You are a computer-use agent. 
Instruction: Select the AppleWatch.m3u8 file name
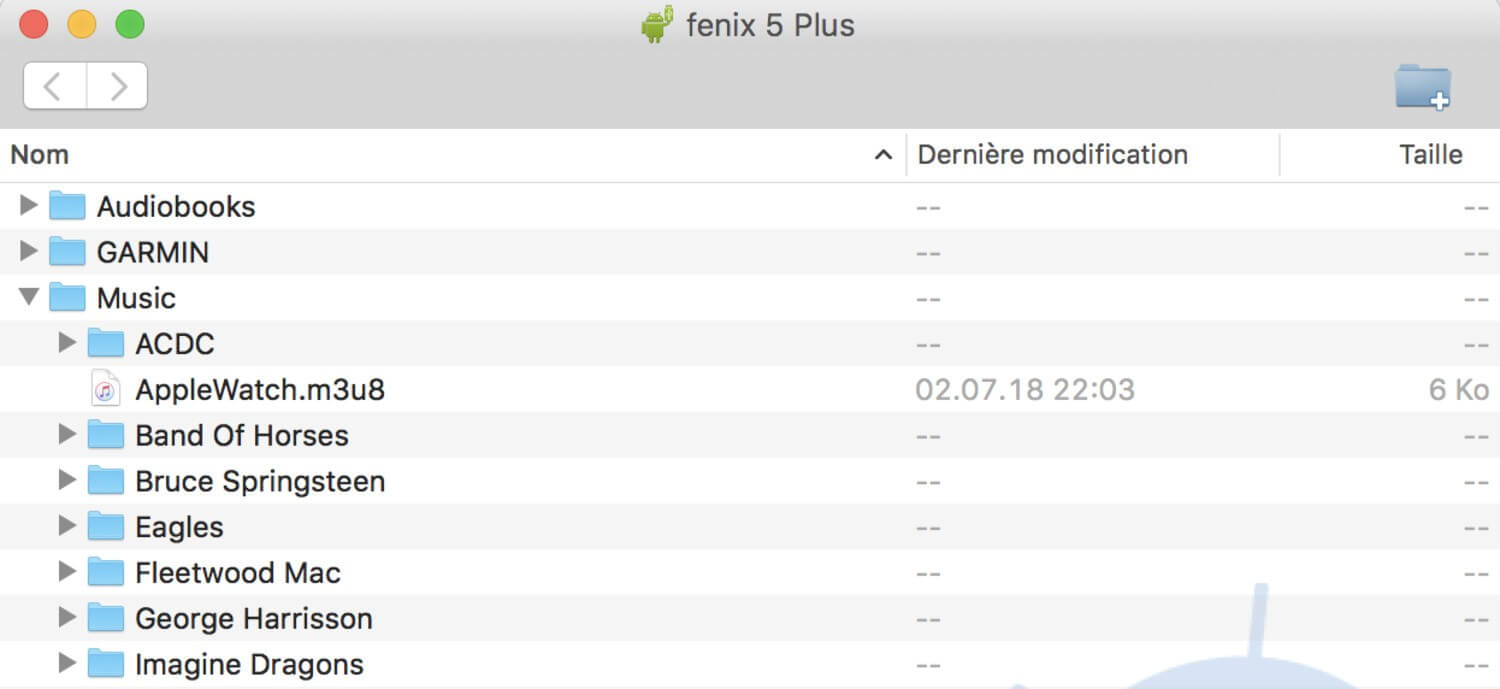tap(260, 390)
